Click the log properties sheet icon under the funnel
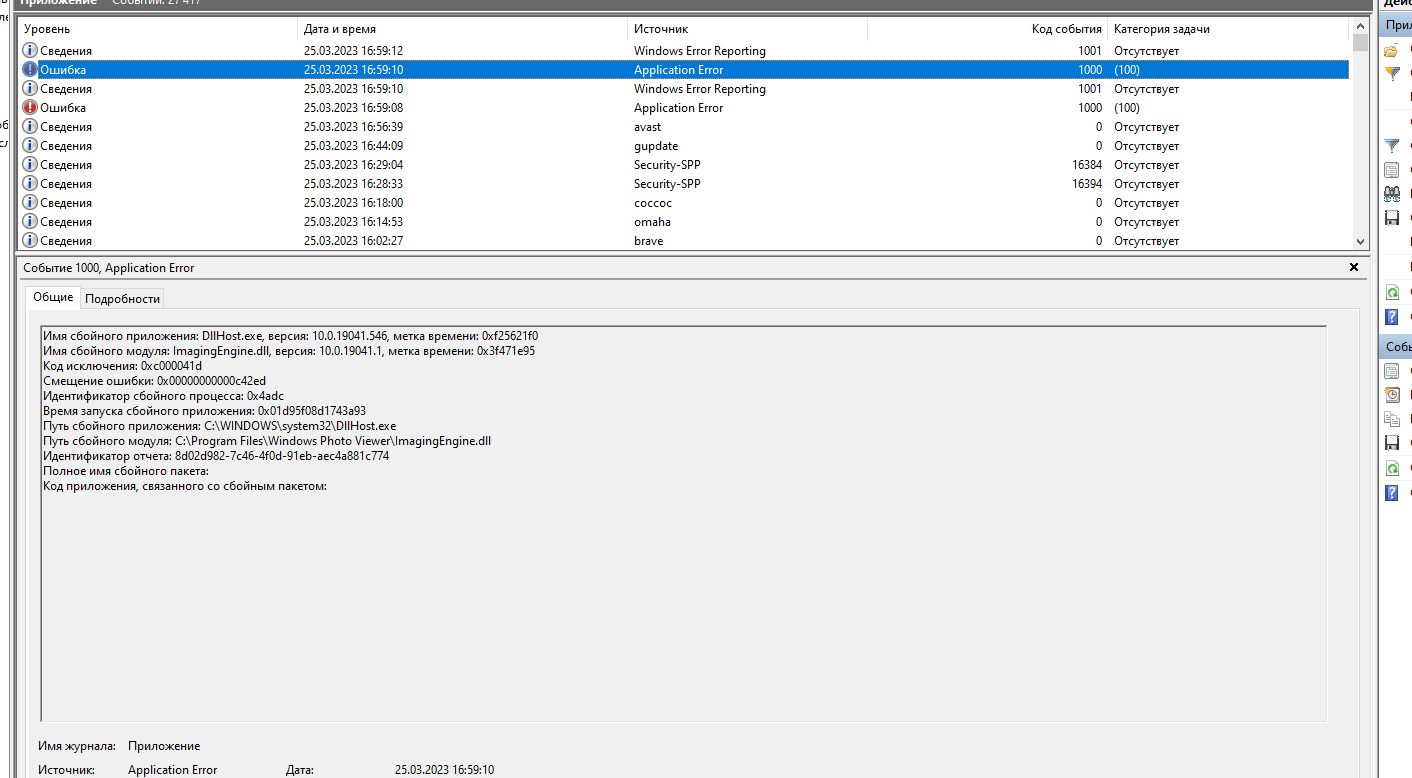Image resolution: width=1412 pixels, height=778 pixels. point(1391,170)
